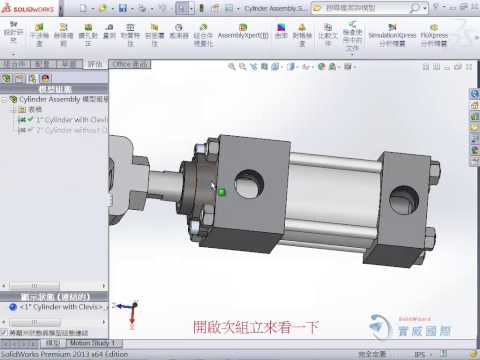
Task: Launch SimulationXpress analysis wizard
Action: pyautogui.click(x=392, y=35)
